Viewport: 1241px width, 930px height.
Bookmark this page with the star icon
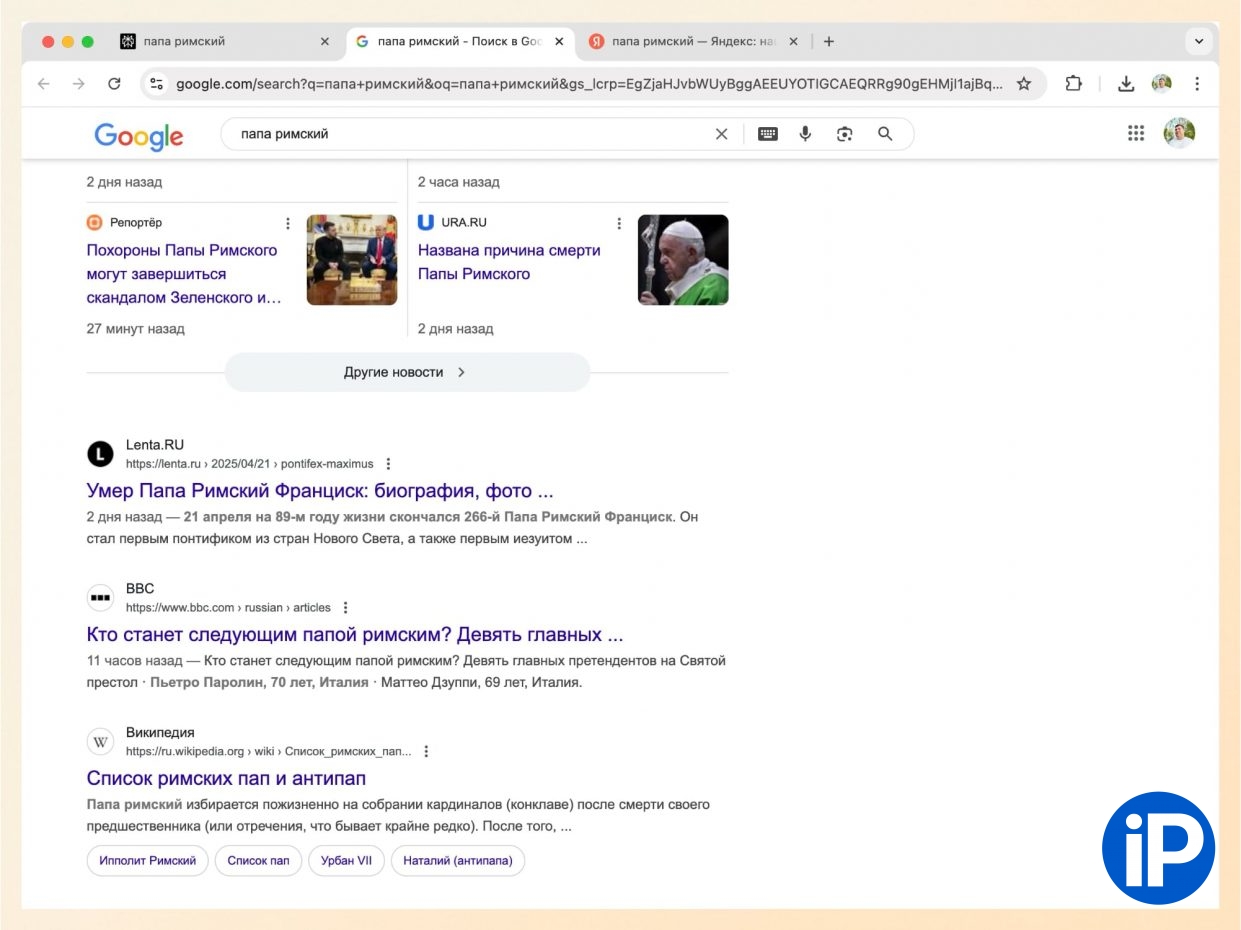coord(1023,84)
